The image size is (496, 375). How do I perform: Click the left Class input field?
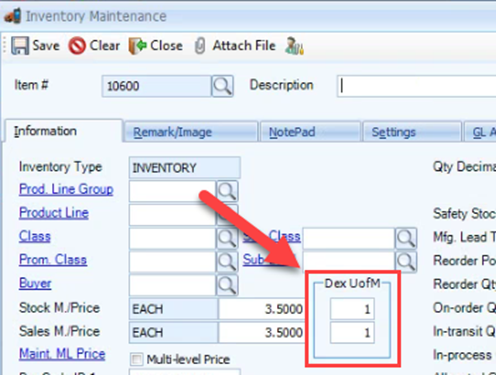click(x=172, y=238)
